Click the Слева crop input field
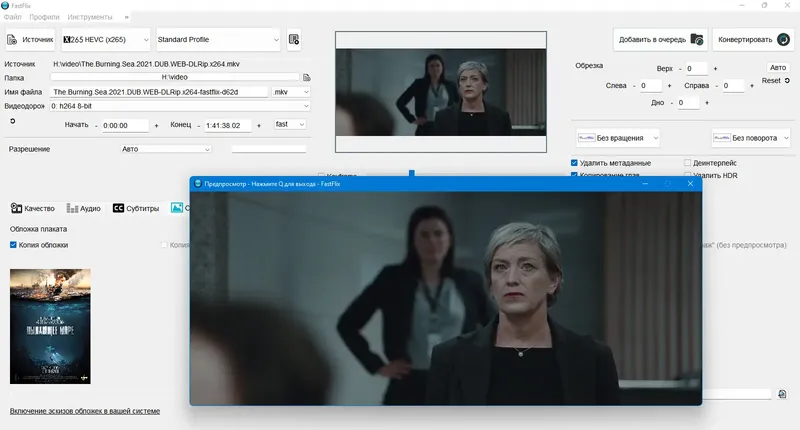 [x=651, y=86]
